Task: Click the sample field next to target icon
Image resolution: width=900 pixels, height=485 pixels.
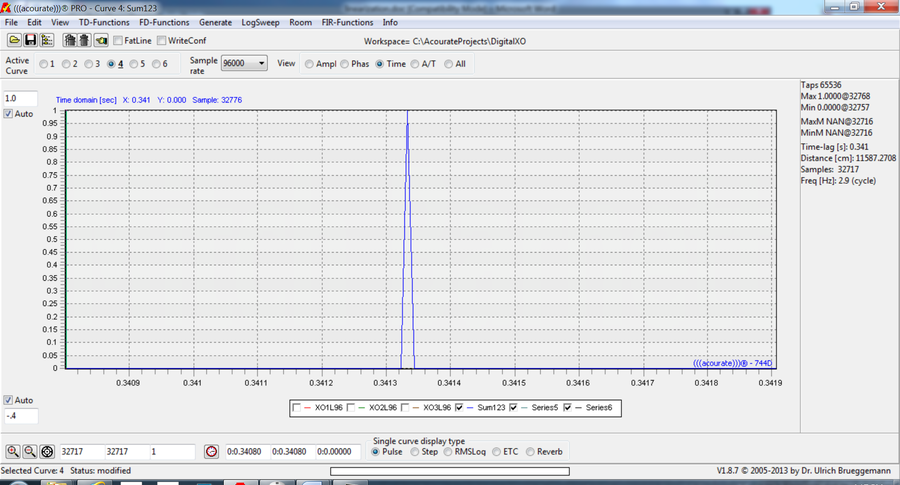Action: coord(82,452)
